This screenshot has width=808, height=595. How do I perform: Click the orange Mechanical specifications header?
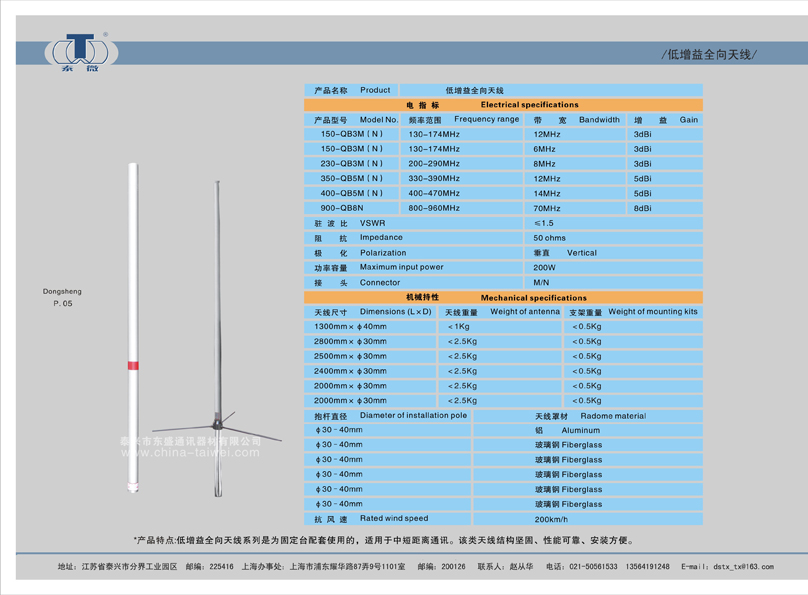(x=503, y=297)
